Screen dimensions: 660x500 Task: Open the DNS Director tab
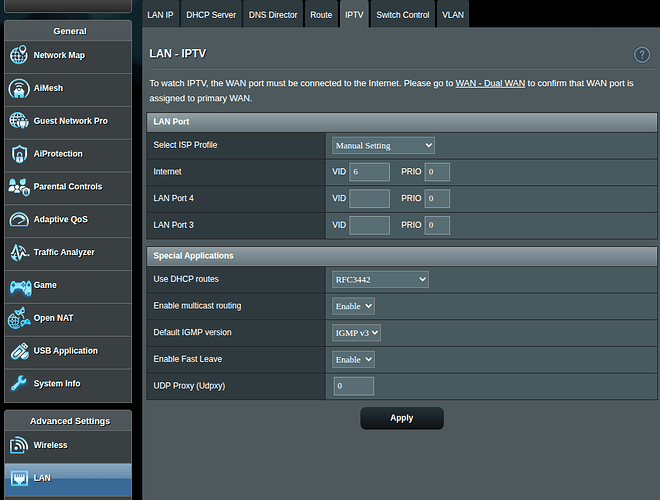coord(273,15)
